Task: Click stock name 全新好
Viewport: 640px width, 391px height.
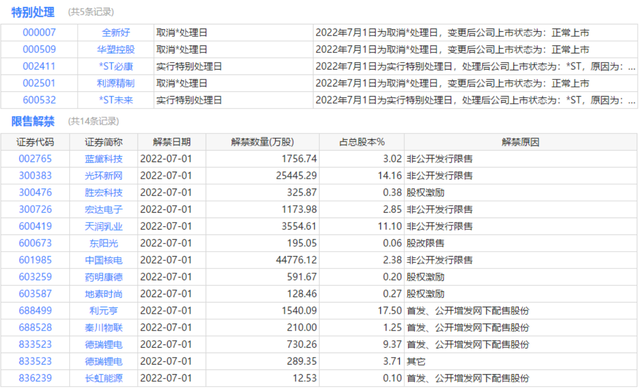Action: (116, 33)
